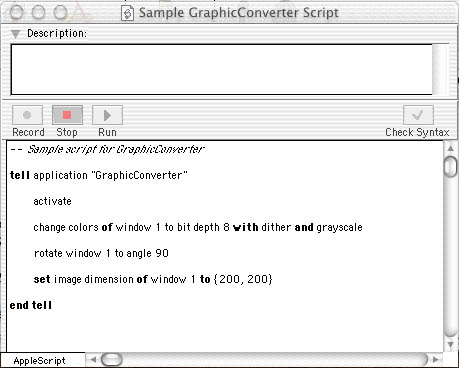Click the window title "Sample GraphicConverter Script"

[239, 13]
